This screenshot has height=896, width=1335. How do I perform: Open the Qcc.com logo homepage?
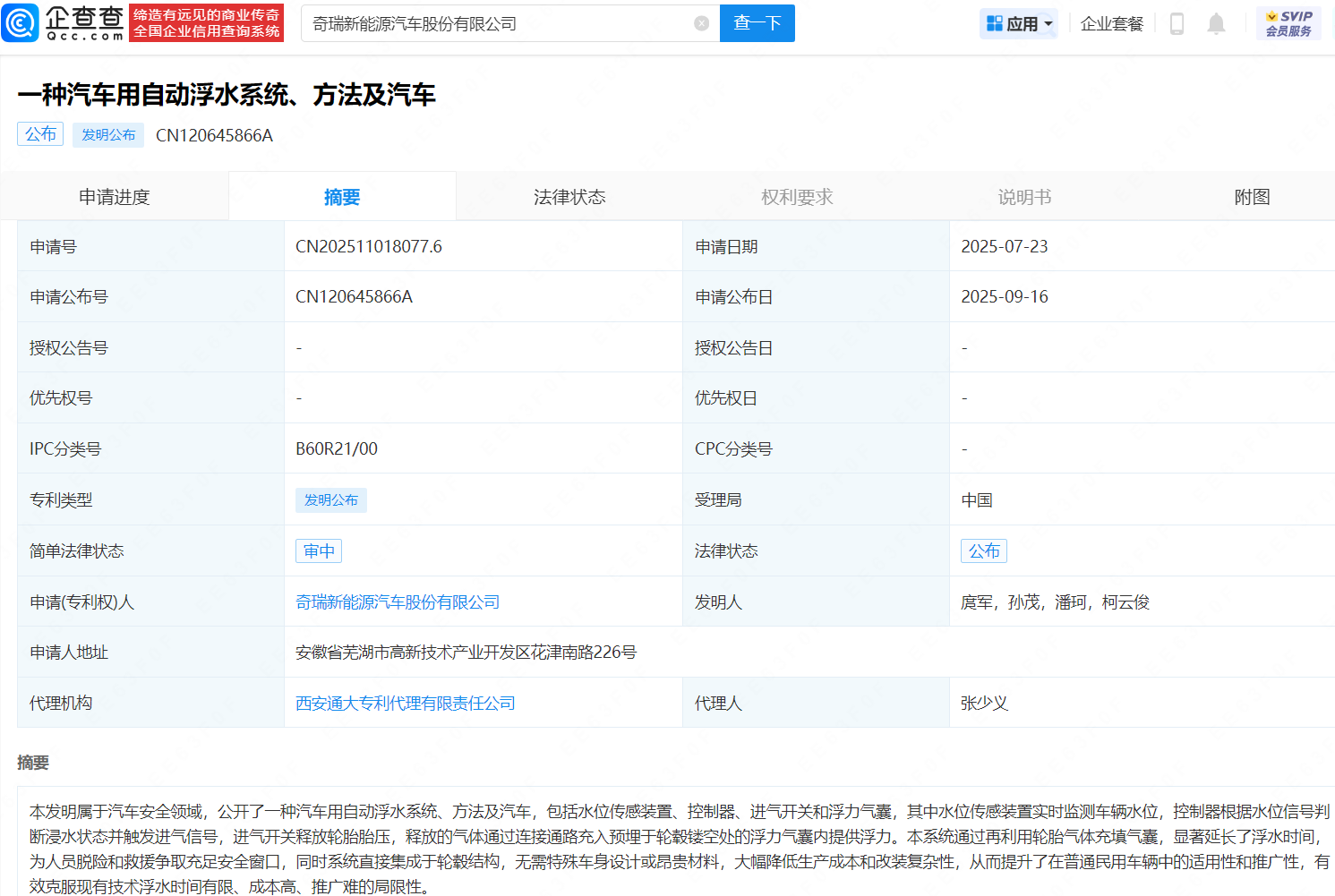point(64,23)
